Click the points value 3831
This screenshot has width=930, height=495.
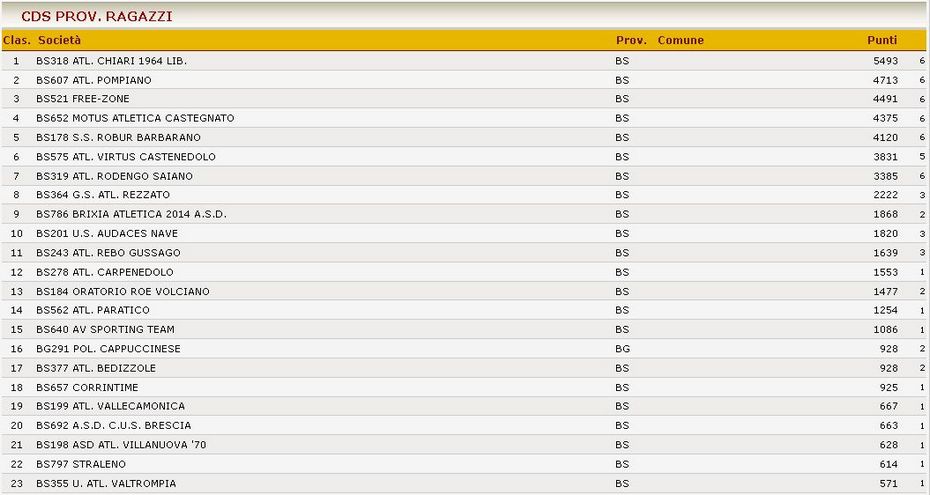pyautogui.click(x=886, y=157)
